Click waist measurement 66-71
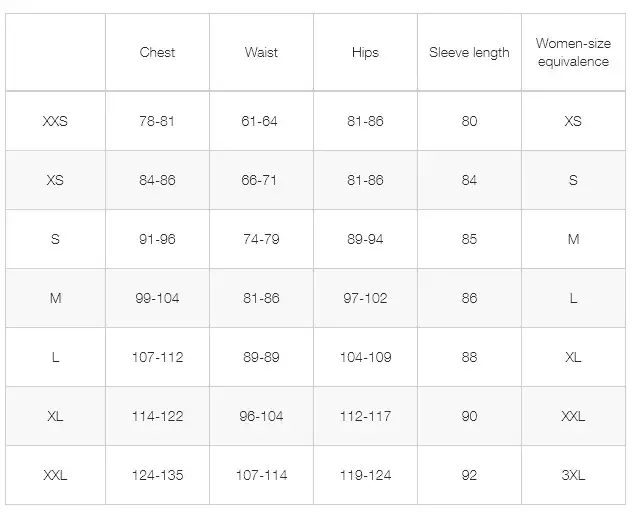The height and width of the screenshot is (521, 632). point(261,180)
